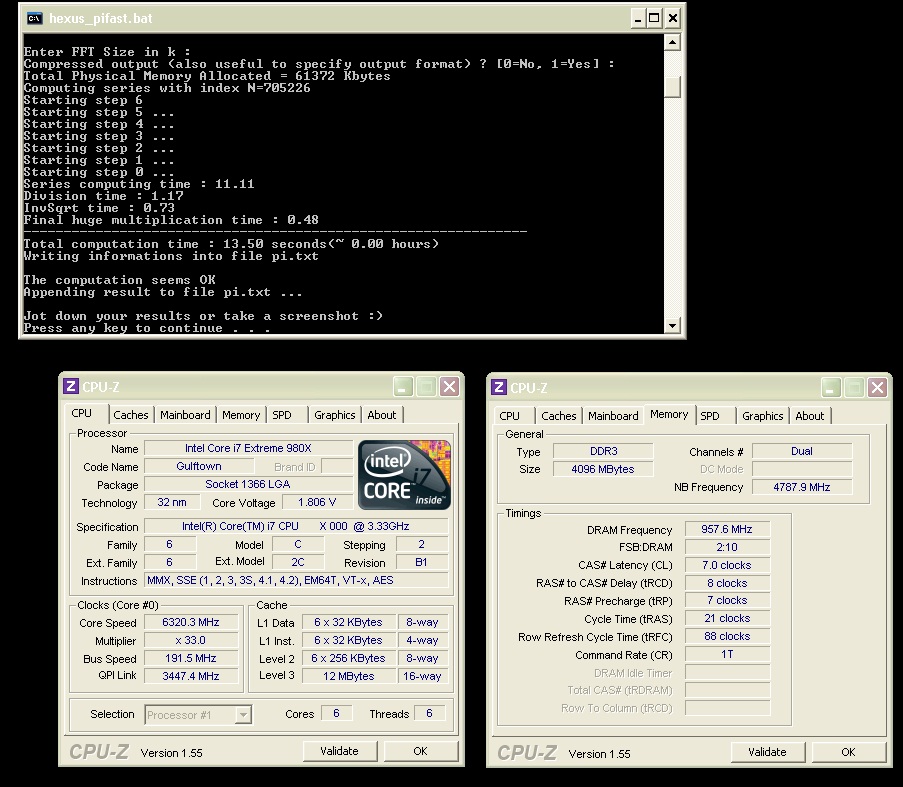Minimize the hexus_pifast.bat console window

637,18
